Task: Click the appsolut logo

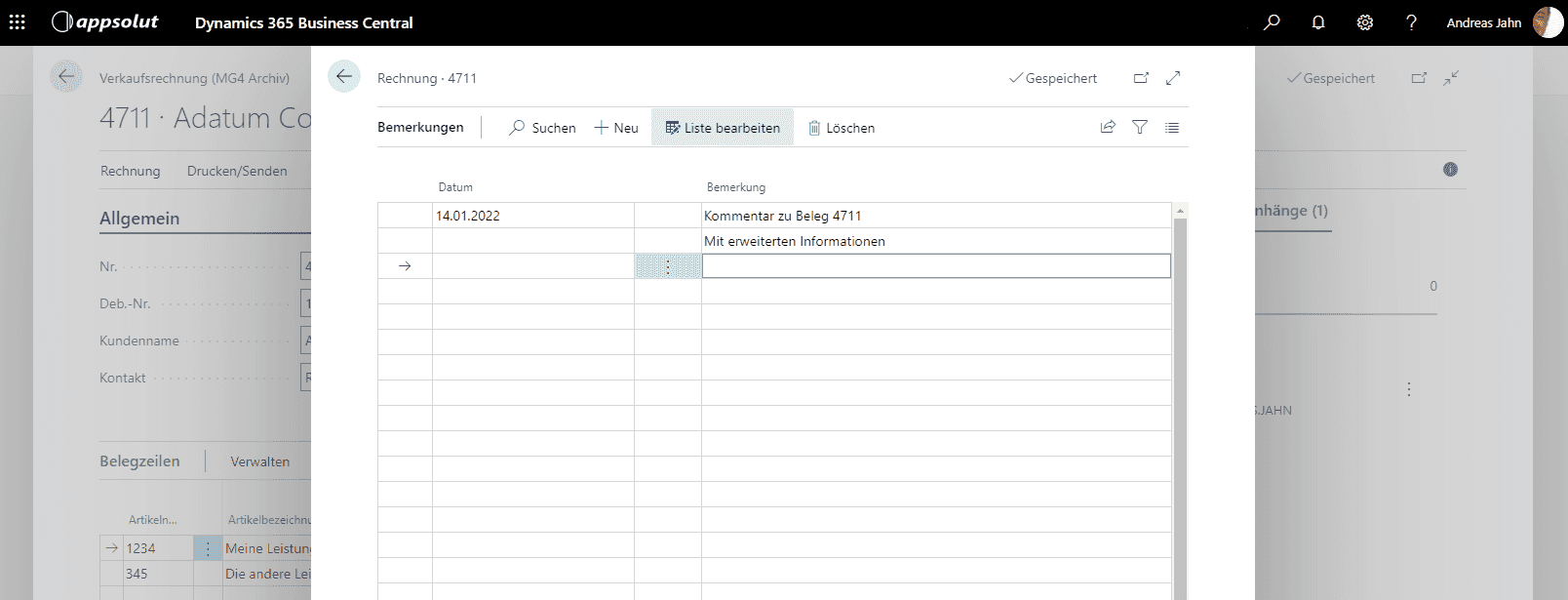Action: click(104, 21)
